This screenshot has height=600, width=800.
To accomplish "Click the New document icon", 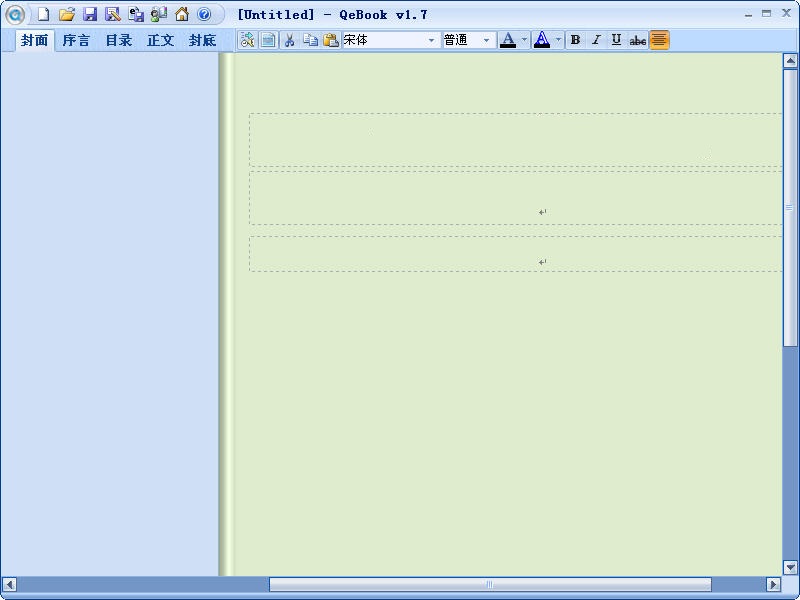I will click(x=43, y=15).
